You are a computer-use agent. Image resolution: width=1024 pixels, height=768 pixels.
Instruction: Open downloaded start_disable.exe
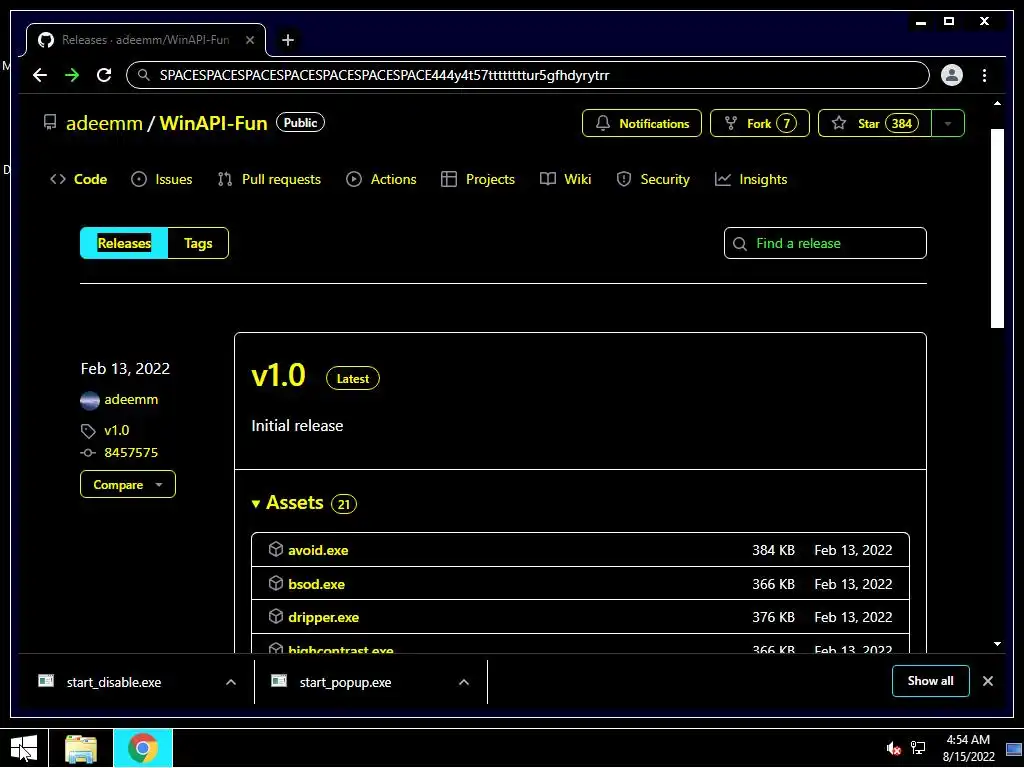tap(114, 682)
